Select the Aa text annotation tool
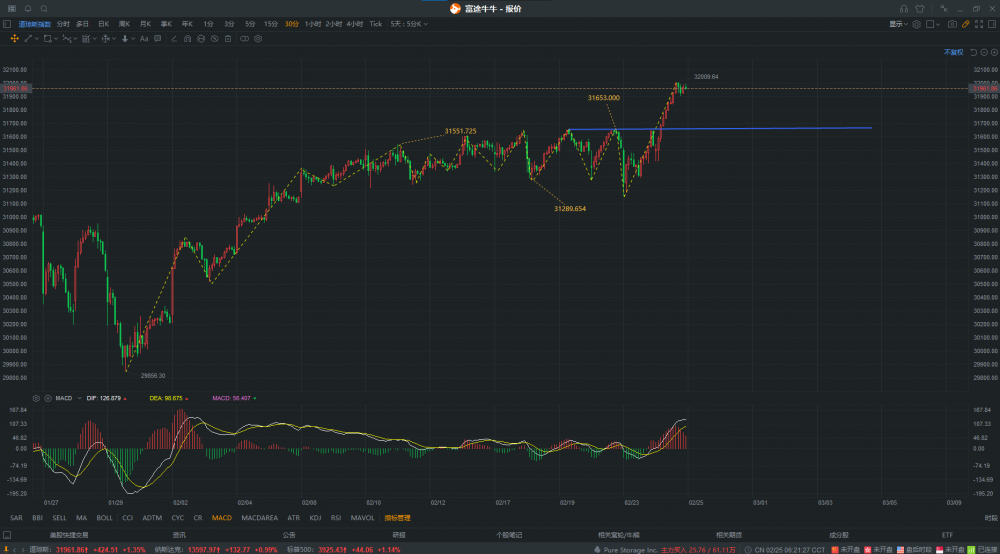 (x=144, y=39)
